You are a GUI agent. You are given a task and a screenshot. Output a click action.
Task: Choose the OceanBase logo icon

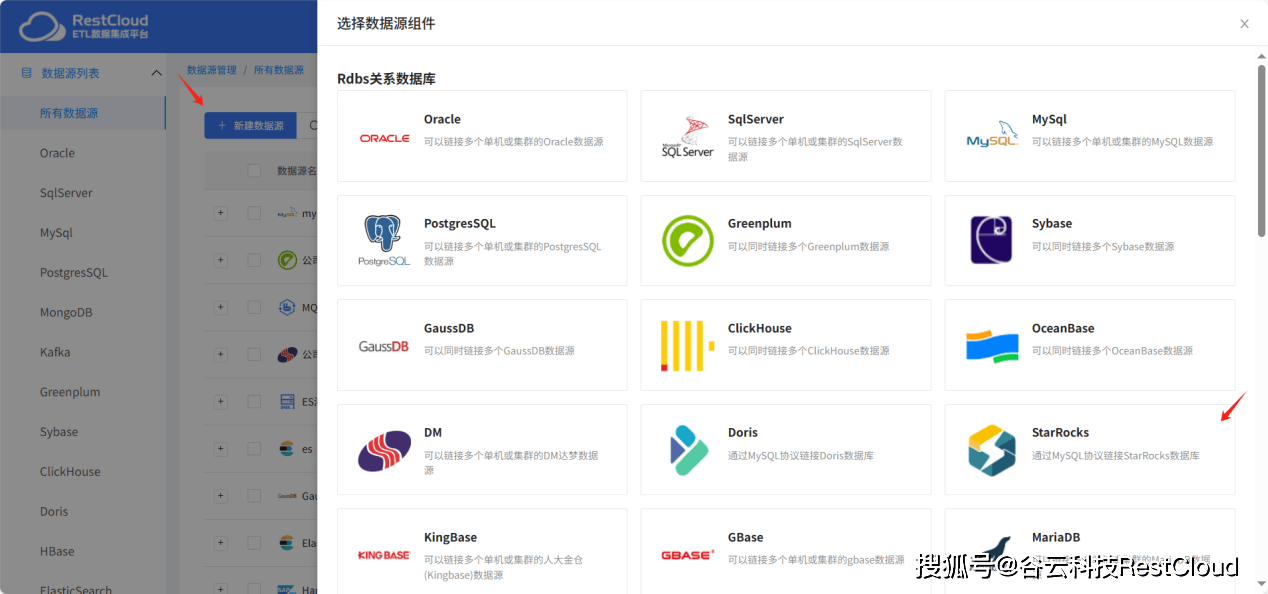click(992, 346)
